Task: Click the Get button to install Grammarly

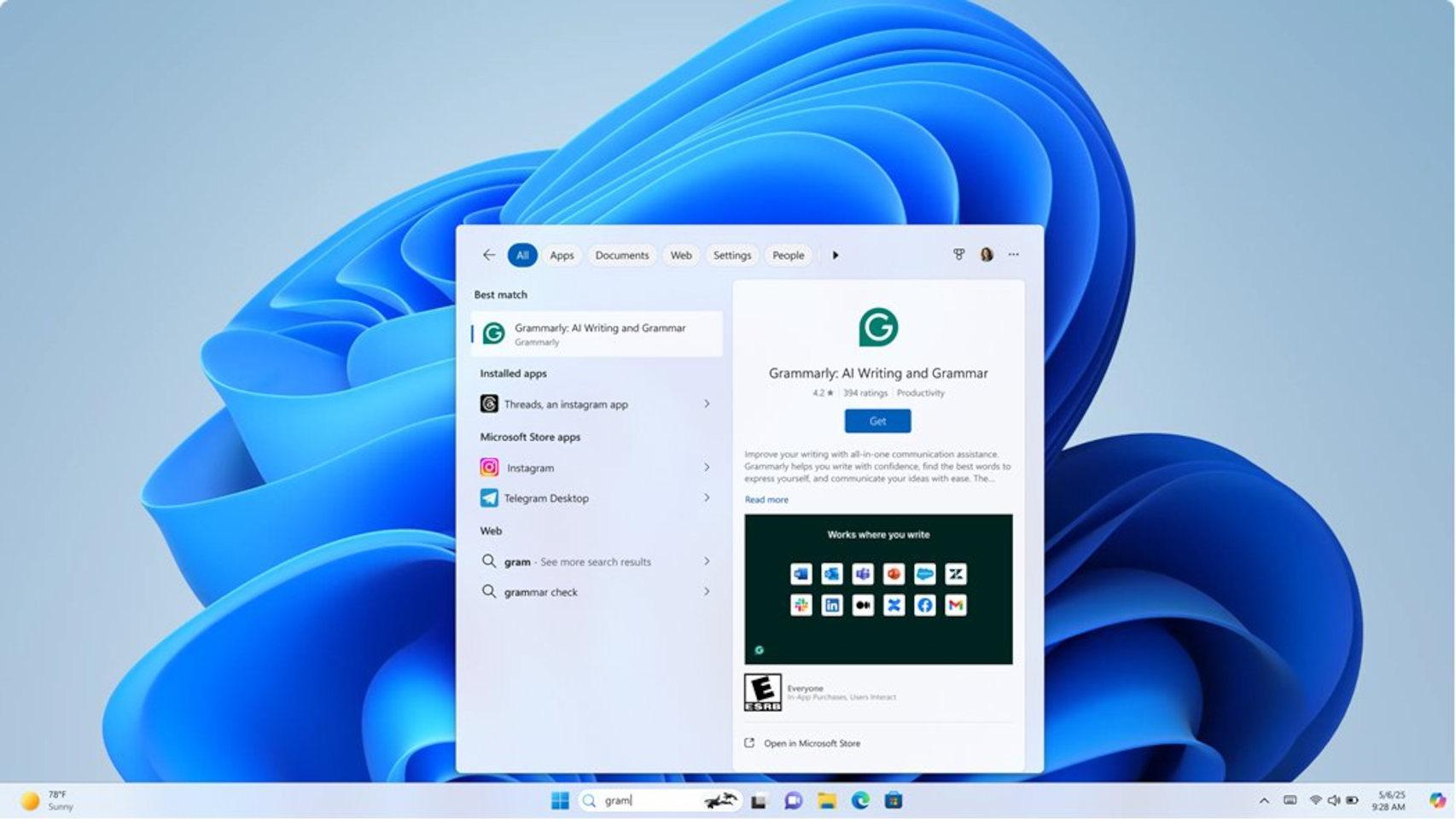Action: [877, 421]
